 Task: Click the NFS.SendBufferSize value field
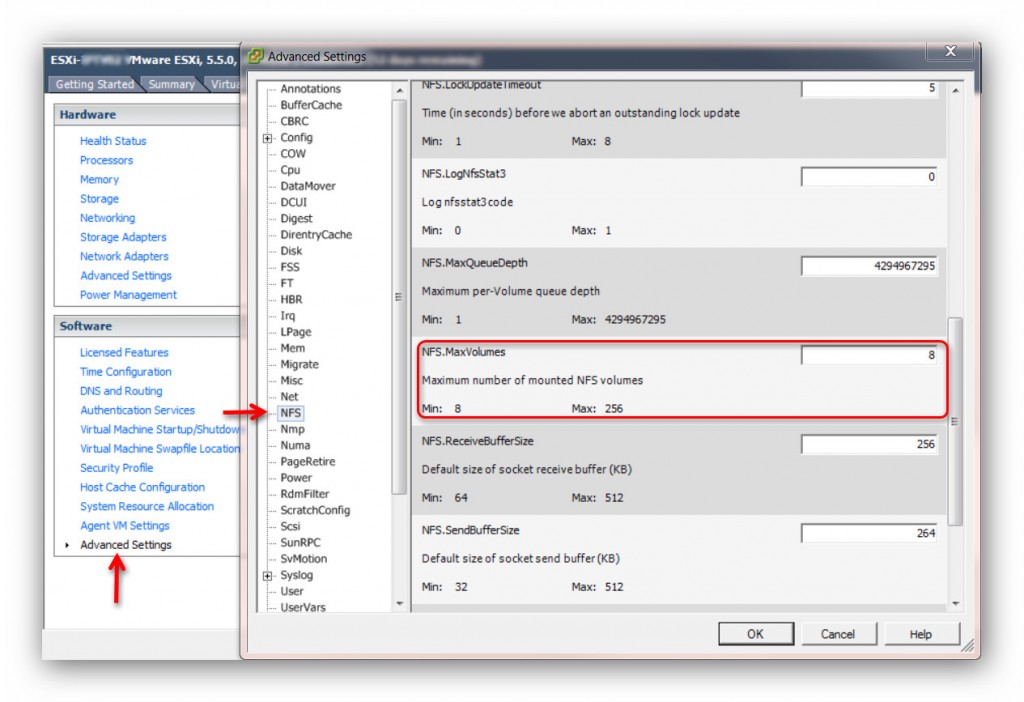[869, 533]
